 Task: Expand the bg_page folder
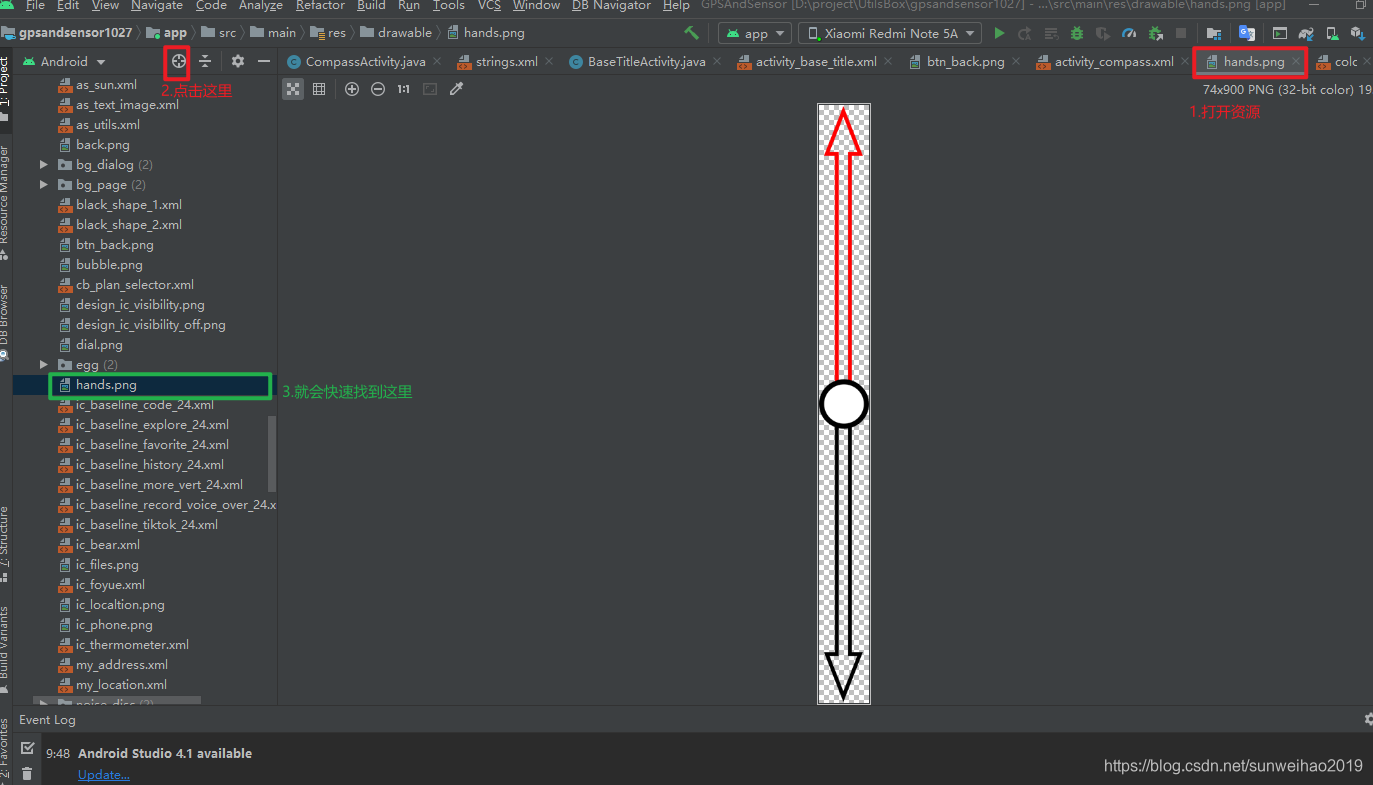coord(44,185)
